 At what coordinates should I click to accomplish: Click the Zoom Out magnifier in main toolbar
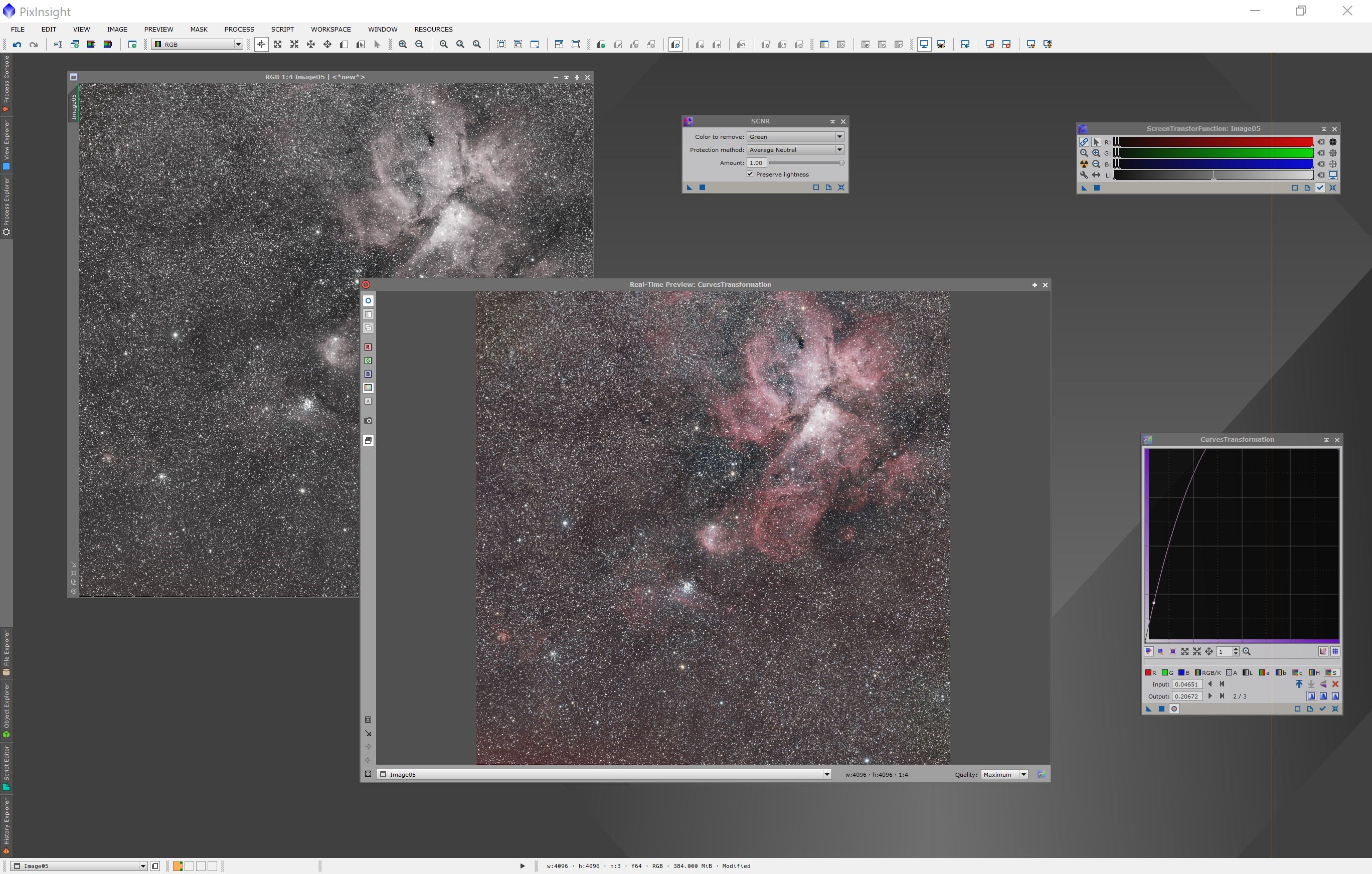click(419, 45)
